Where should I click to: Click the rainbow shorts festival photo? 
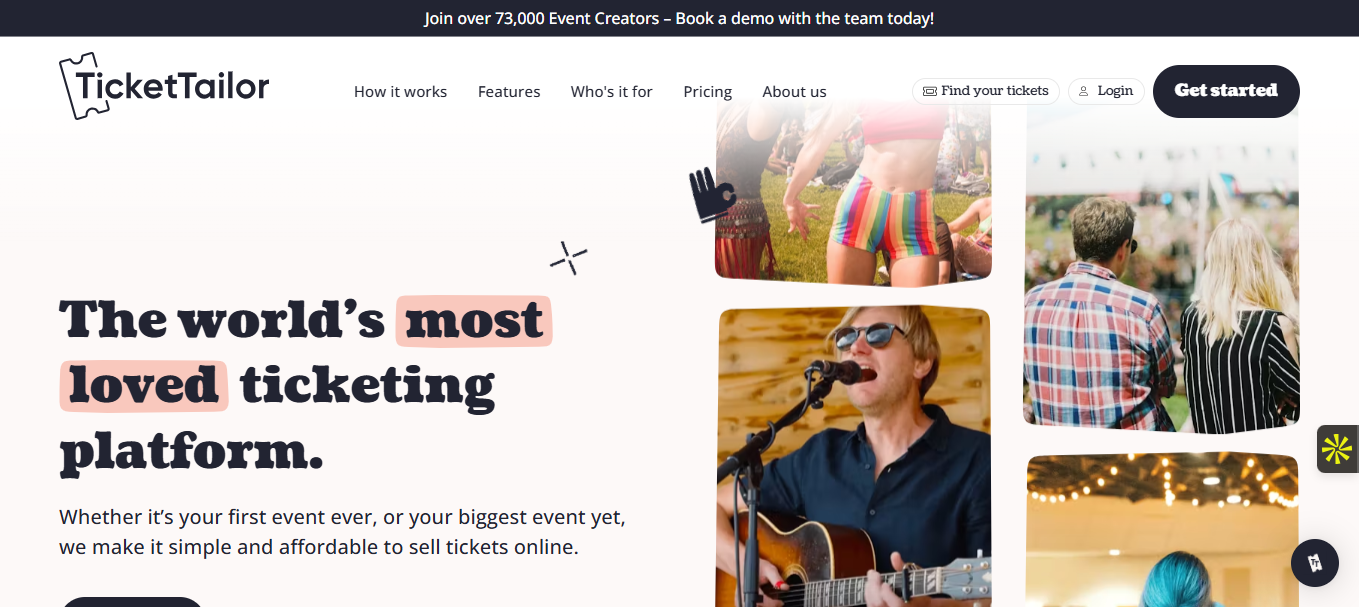tap(853, 192)
